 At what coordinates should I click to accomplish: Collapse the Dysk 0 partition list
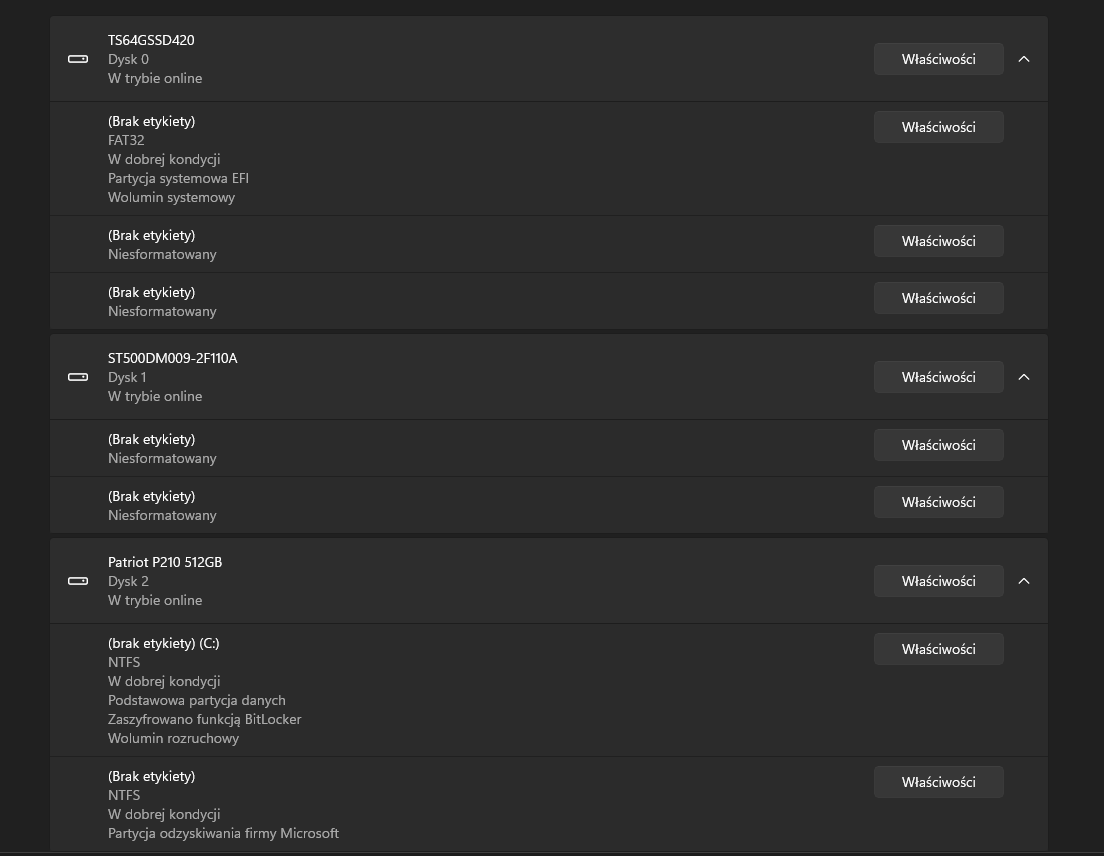tap(1024, 59)
